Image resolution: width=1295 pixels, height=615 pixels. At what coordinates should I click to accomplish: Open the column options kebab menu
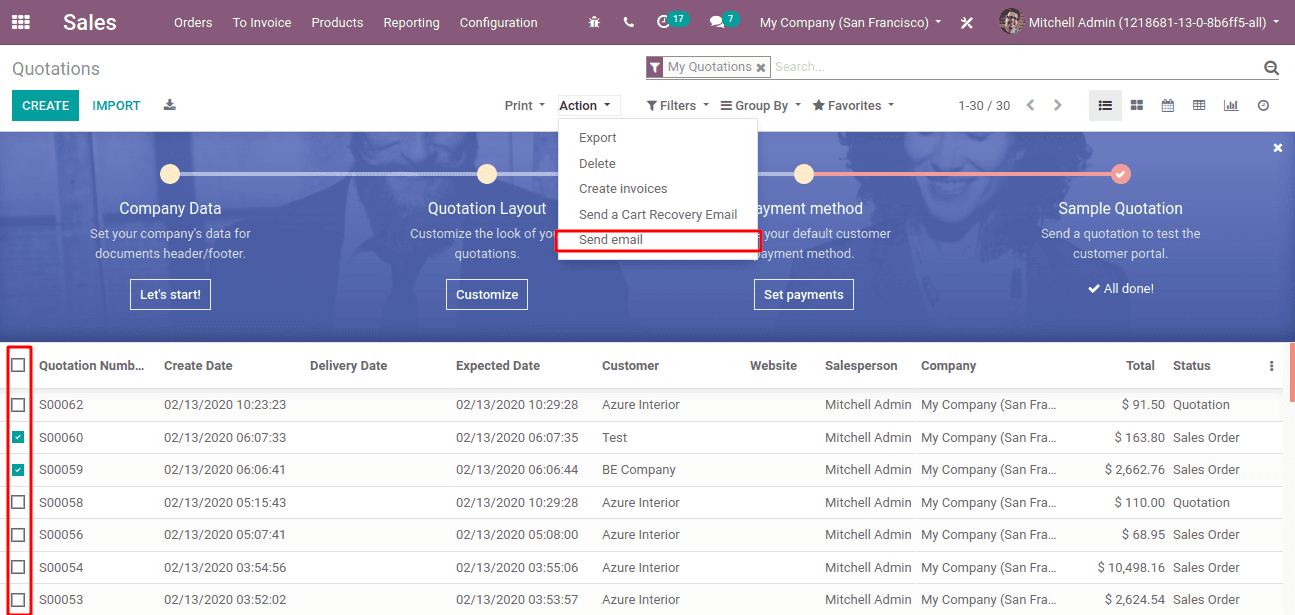click(x=1271, y=366)
